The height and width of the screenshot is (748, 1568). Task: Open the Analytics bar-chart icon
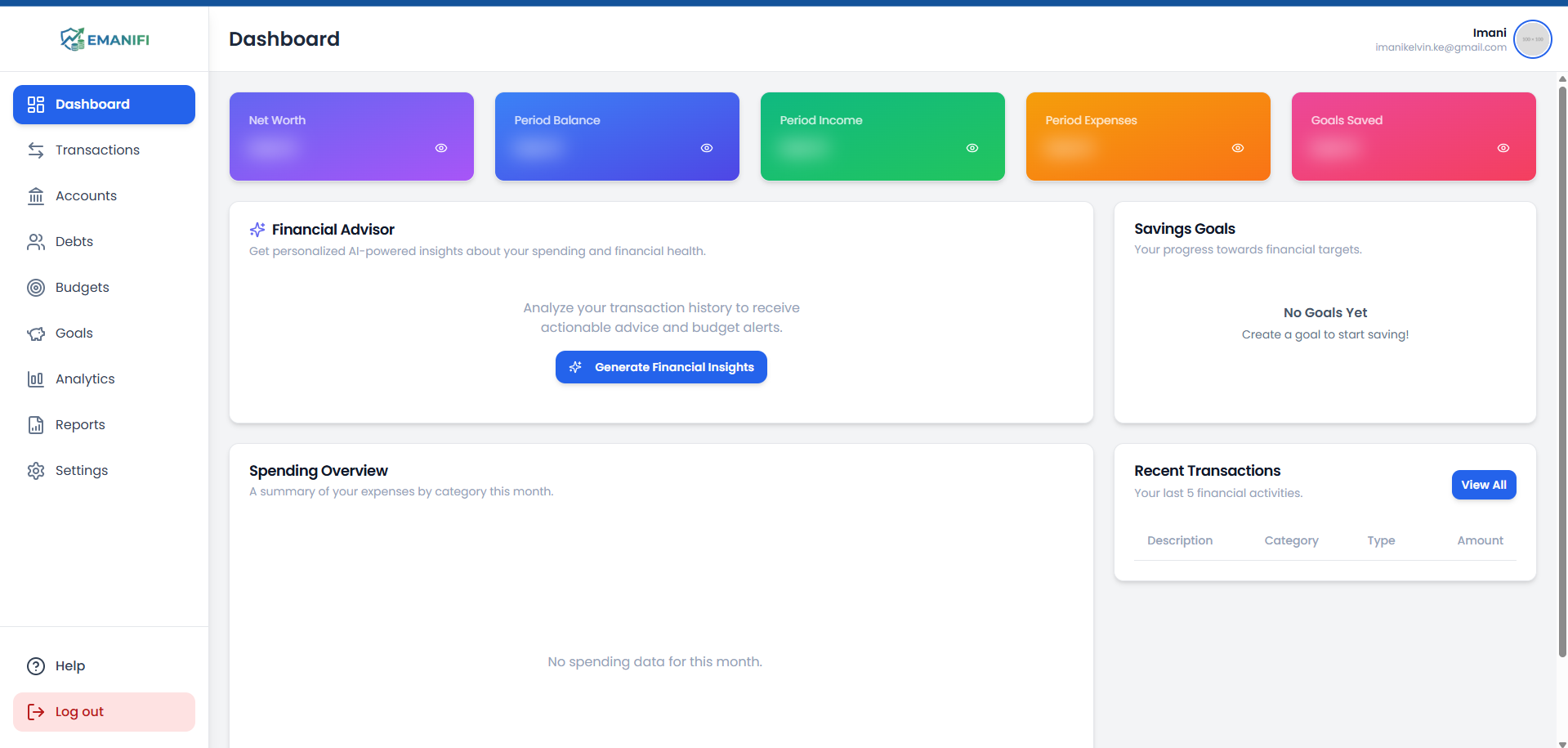[35, 378]
